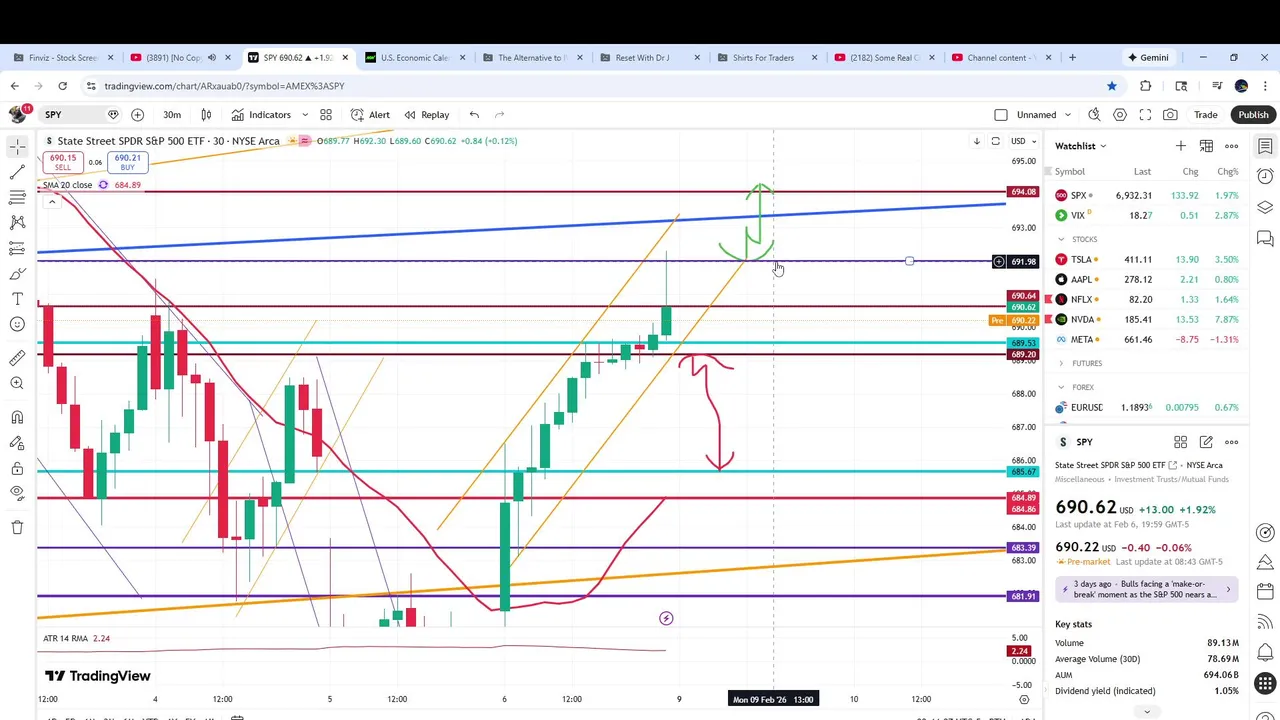The height and width of the screenshot is (720, 1280).
Task: Select the brush drawing tool
Action: (x=17, y=274)
